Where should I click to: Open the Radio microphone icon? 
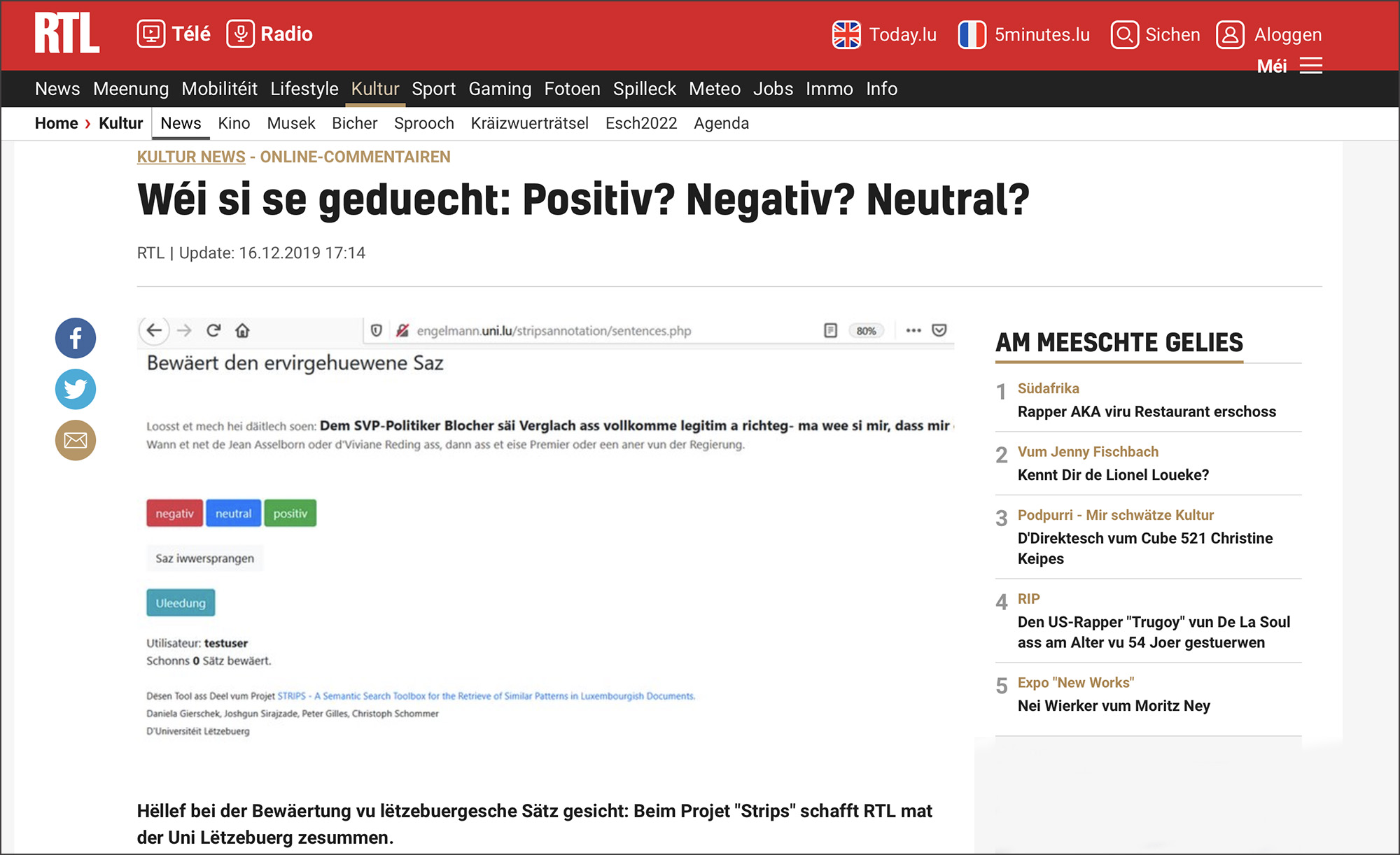tap(240, 34)
